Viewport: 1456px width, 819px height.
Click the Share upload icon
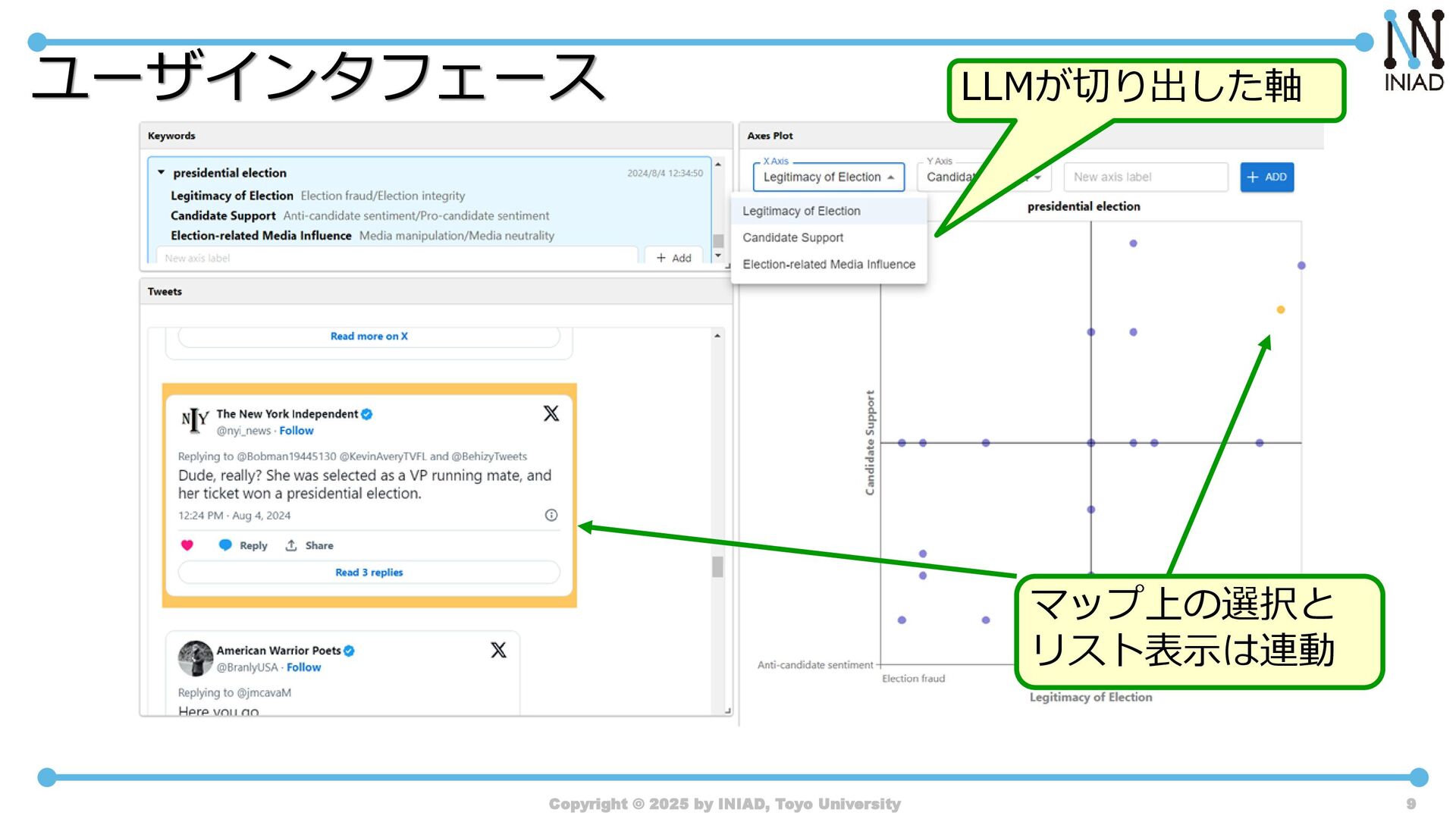[x=291, y=545]
